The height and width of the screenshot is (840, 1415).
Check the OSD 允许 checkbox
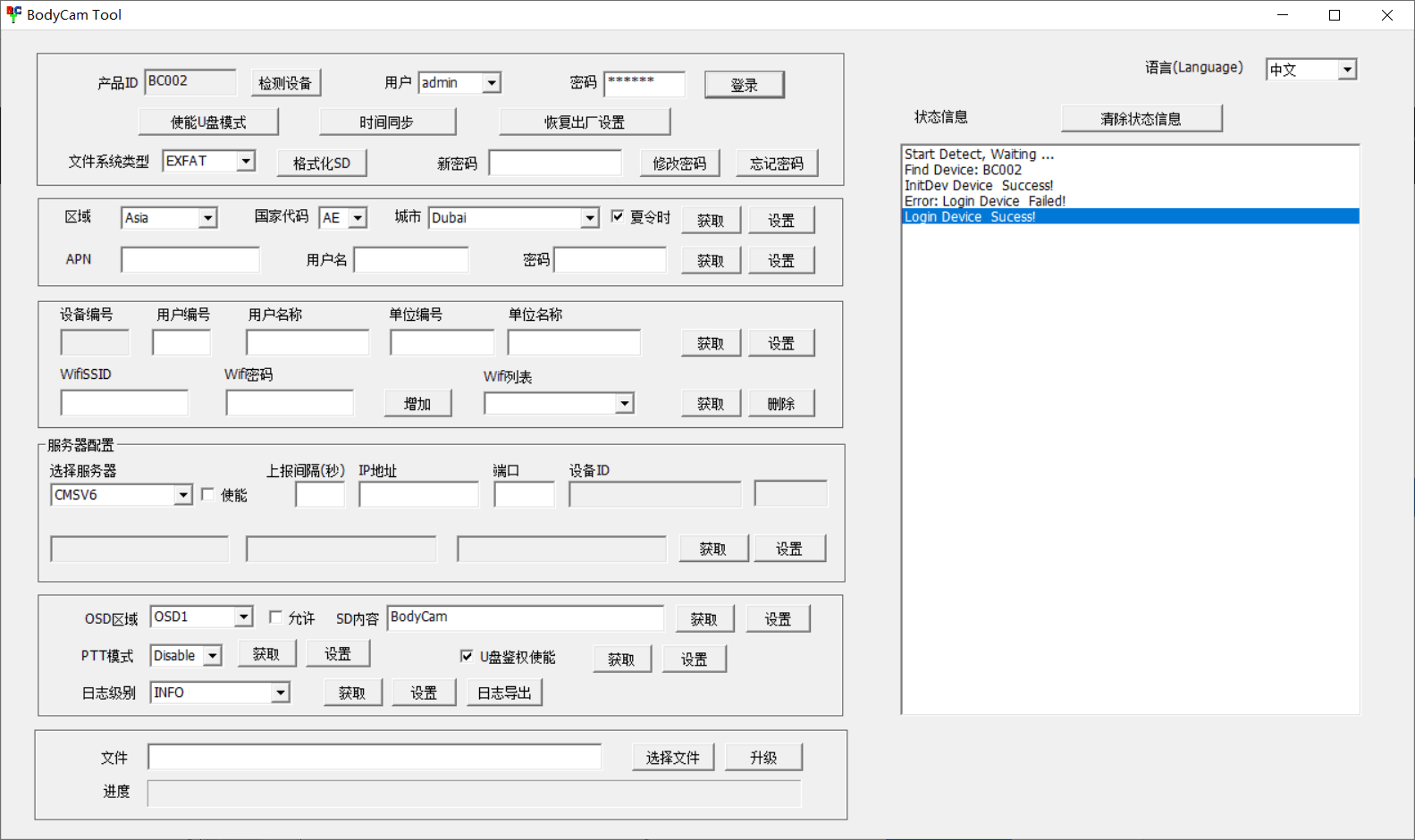coord(276,617)
